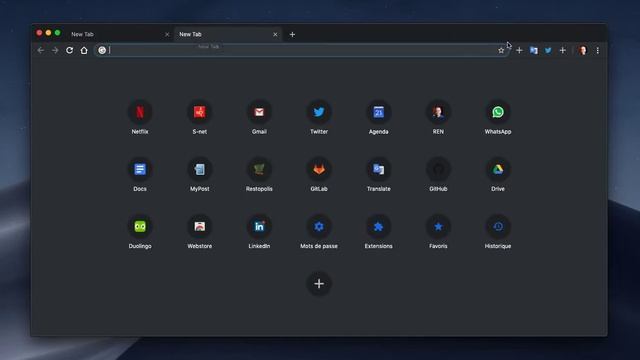
Task: Close the active second New Tab
Action: 275,34
